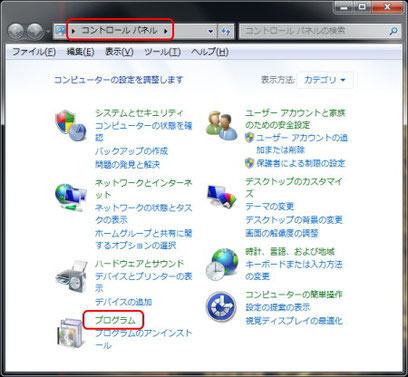Close the Control Panel window
Viewport: 408px width, 377px height.
(x=387, y=6)
